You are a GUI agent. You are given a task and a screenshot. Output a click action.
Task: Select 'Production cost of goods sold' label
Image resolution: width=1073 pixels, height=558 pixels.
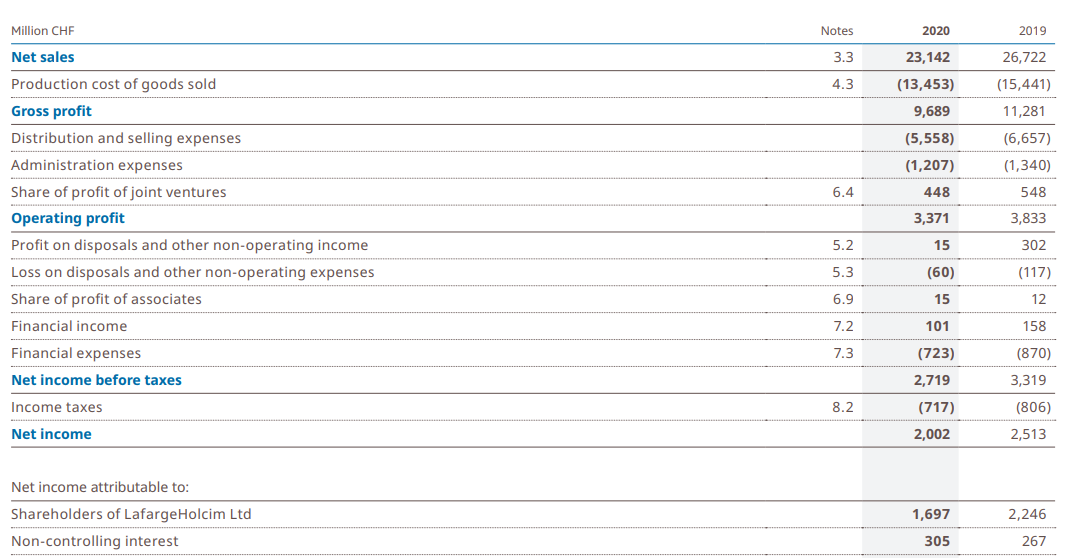pos(114,84)
